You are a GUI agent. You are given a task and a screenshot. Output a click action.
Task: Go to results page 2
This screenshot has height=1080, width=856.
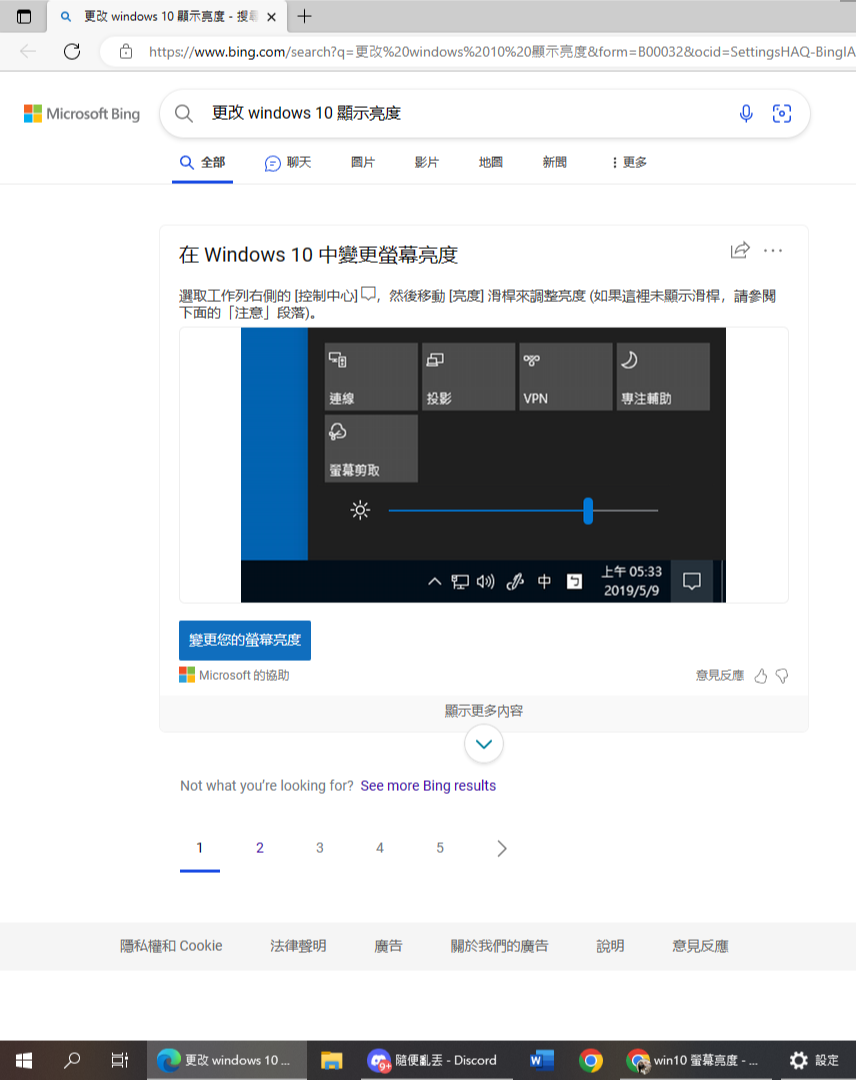260,848
